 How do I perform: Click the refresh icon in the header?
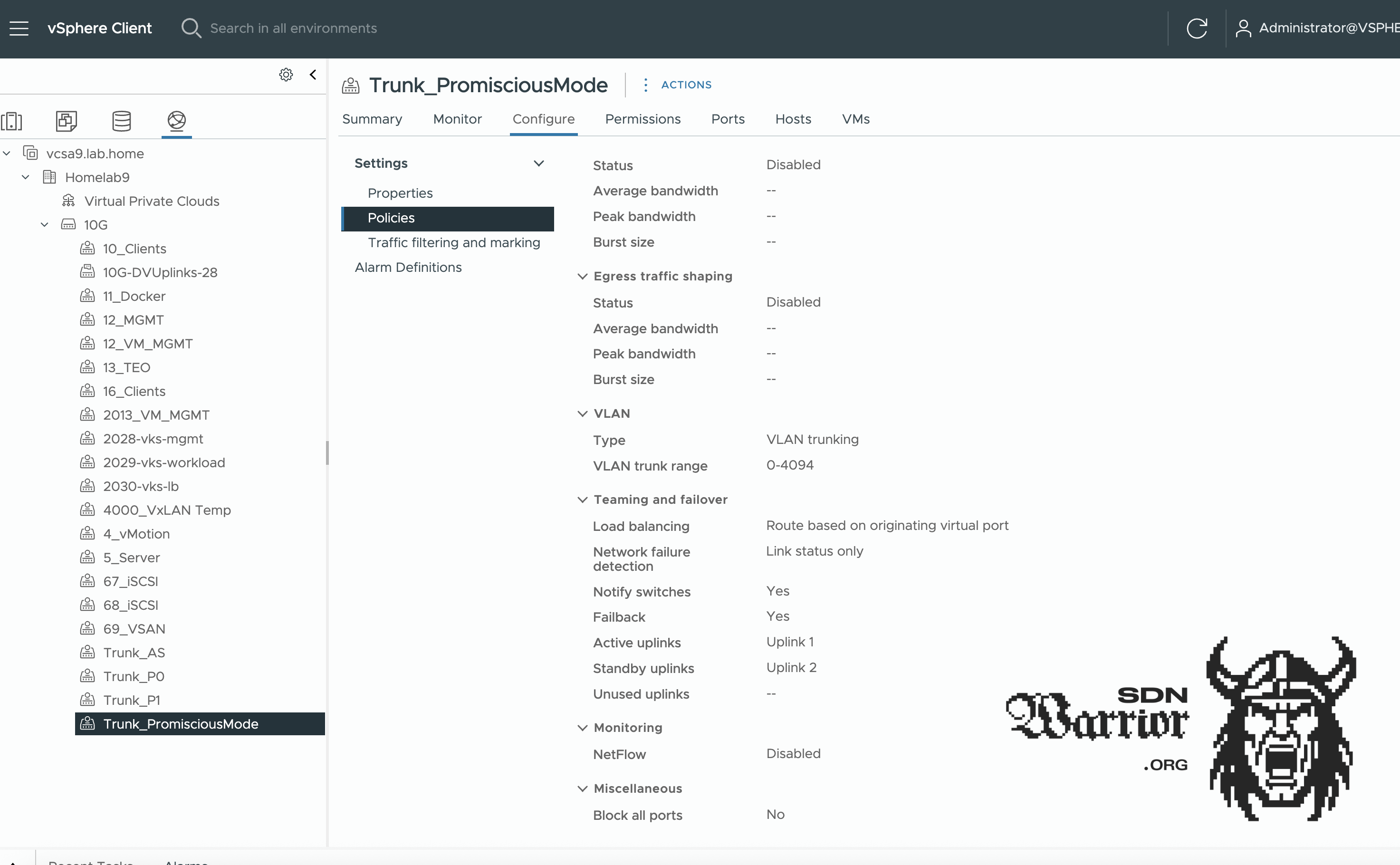point(1197,28)
